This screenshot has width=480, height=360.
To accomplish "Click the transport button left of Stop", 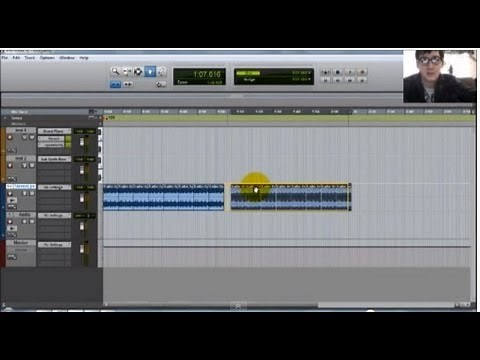I will (x=325, y=72).
